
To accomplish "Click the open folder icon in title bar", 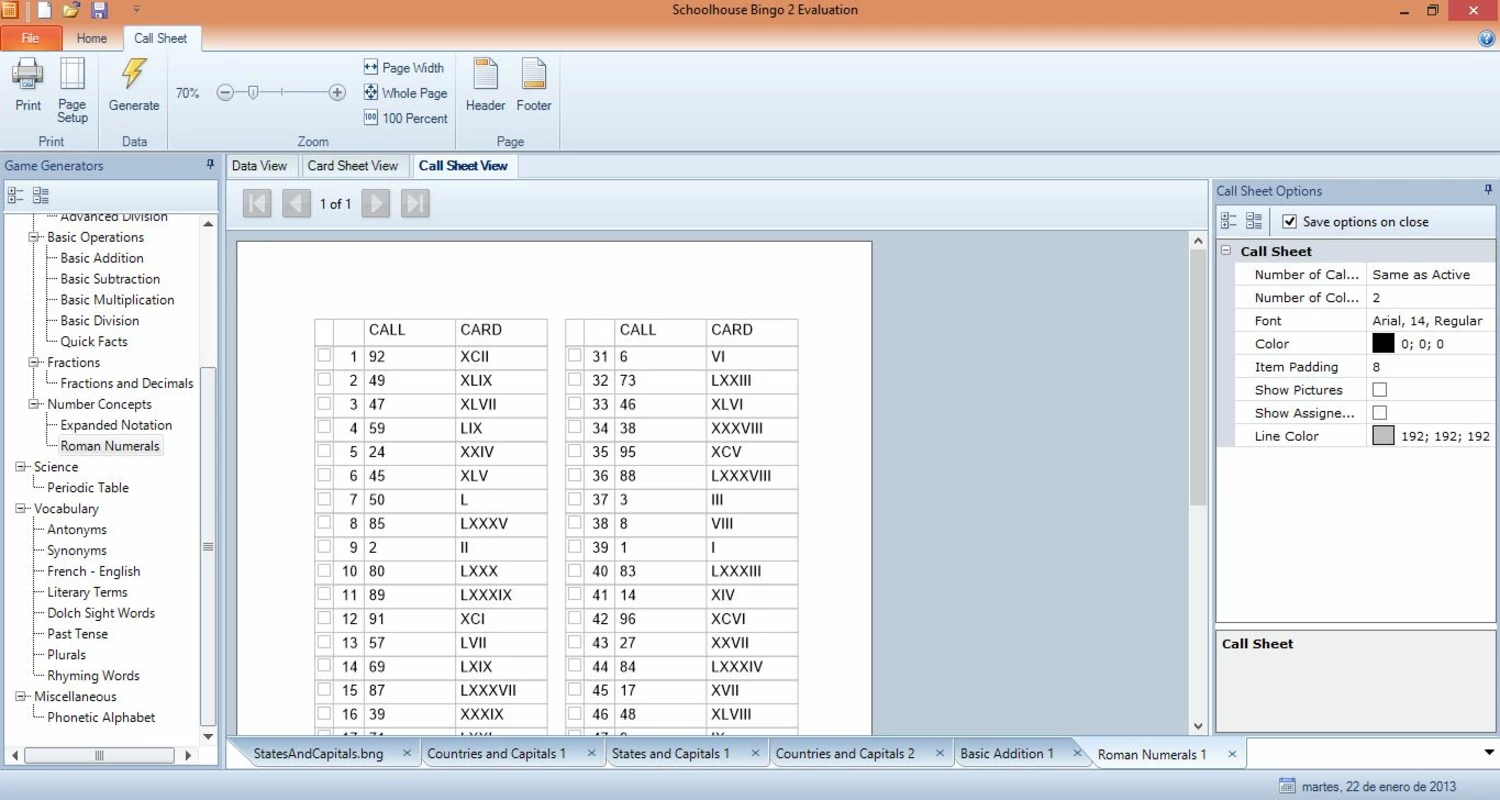I will tap(71, 10).
